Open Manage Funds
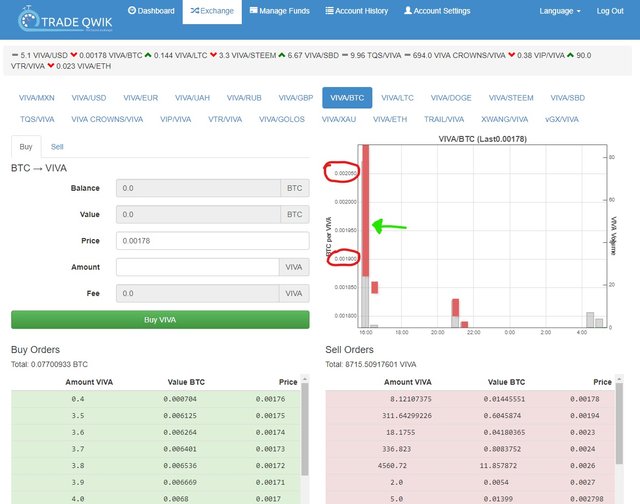Viewport: 640px width, 504px height. pos(280,11)
